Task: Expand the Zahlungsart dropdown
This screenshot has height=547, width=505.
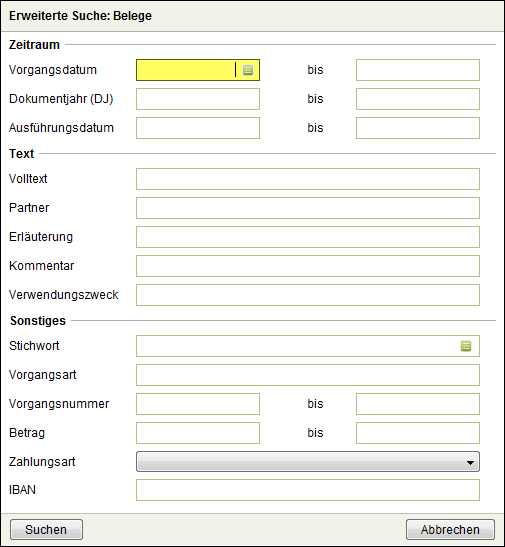Action: pos(308,462)
